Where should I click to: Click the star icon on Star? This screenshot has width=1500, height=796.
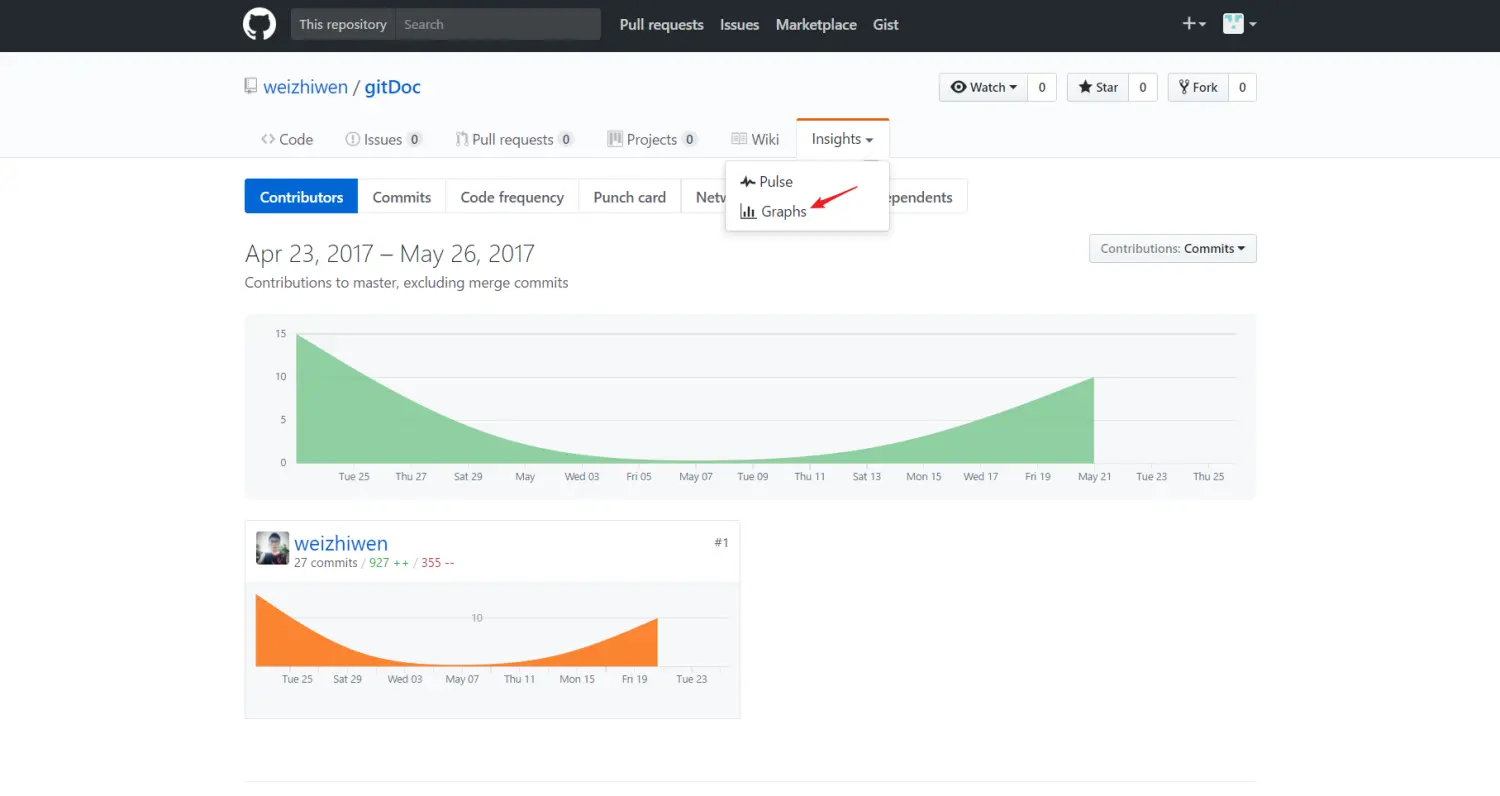click(1085, 87)
